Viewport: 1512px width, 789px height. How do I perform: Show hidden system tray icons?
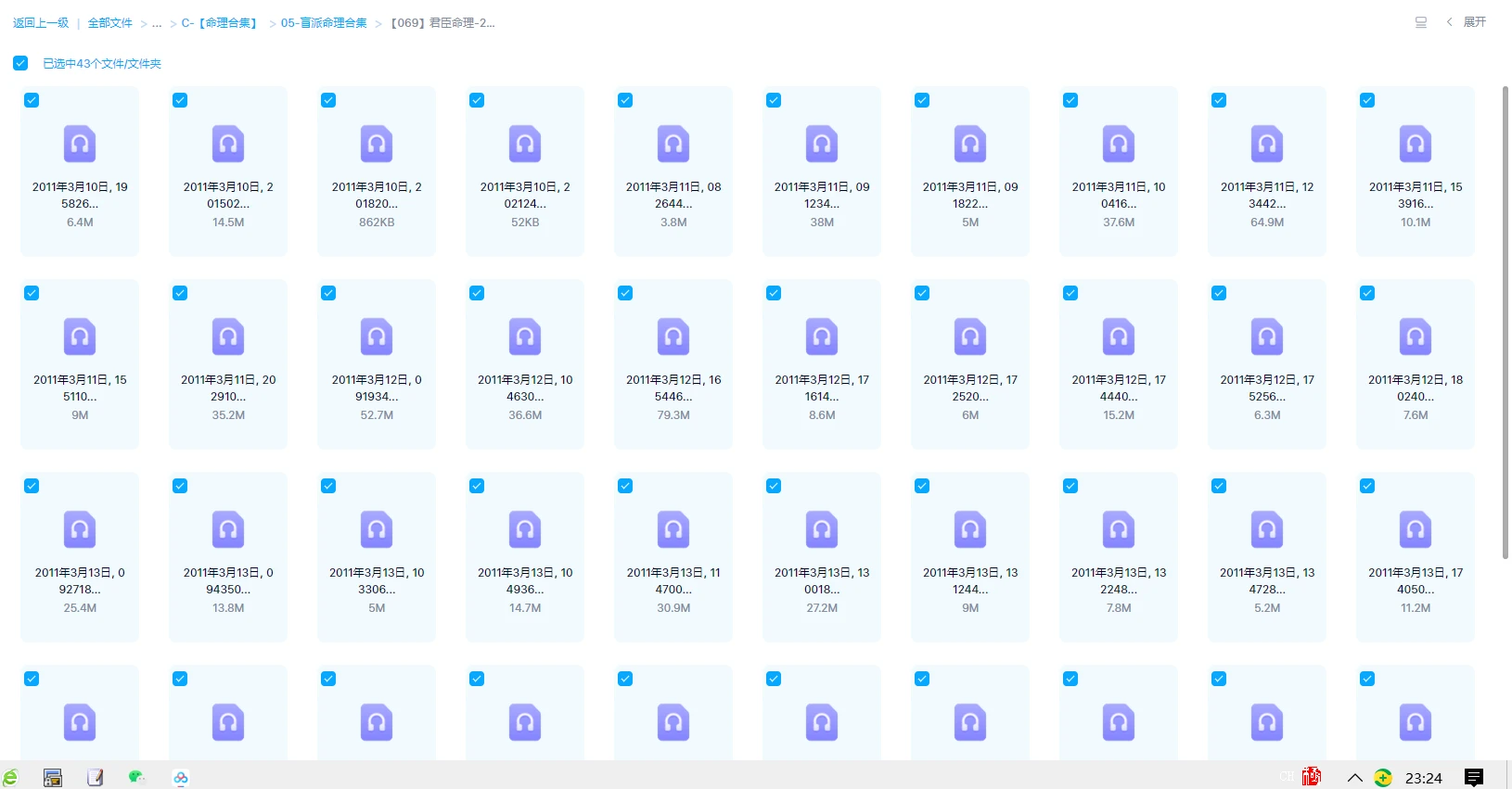1354,778
